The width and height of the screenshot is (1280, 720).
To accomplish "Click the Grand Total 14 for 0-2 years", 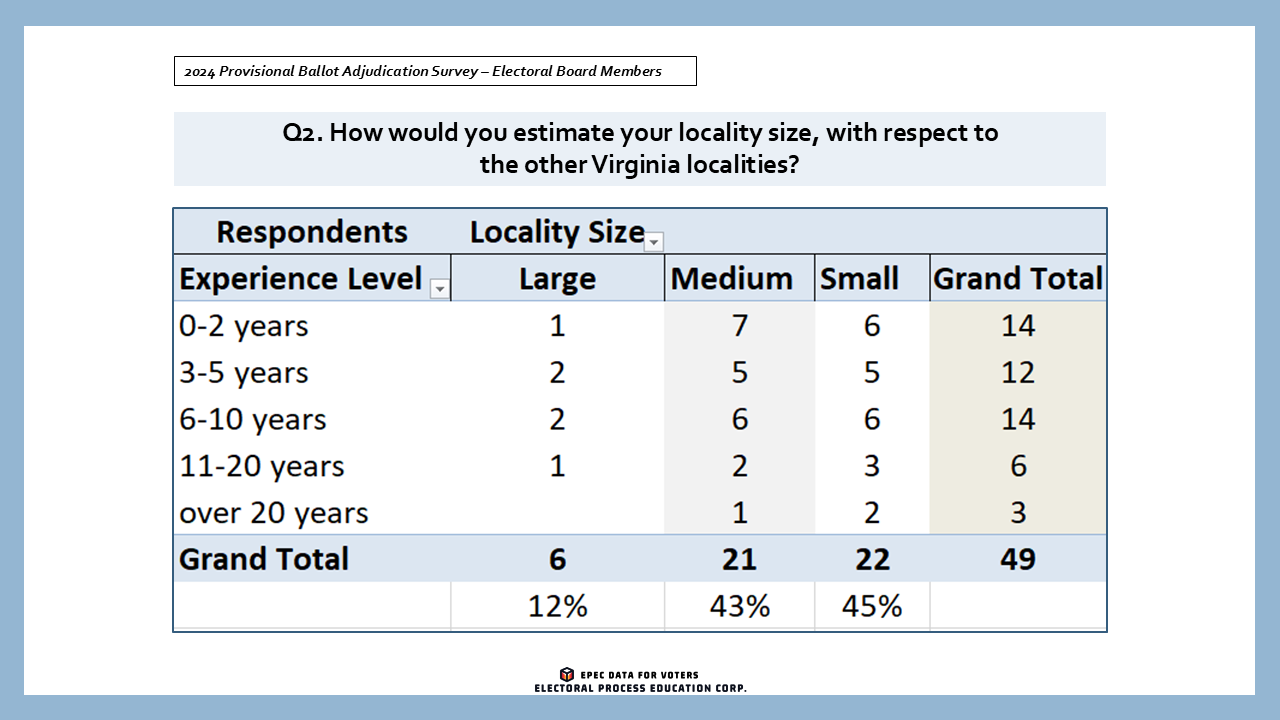I will click(x=1018, y=326).
